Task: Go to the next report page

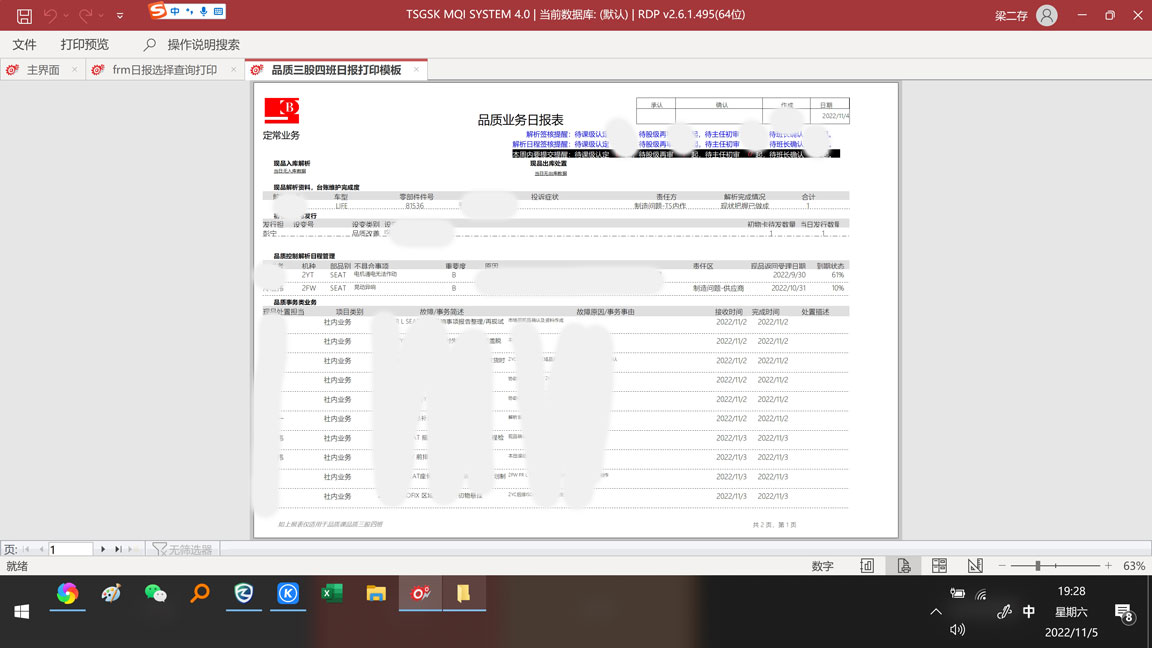Action: (103, 549)
